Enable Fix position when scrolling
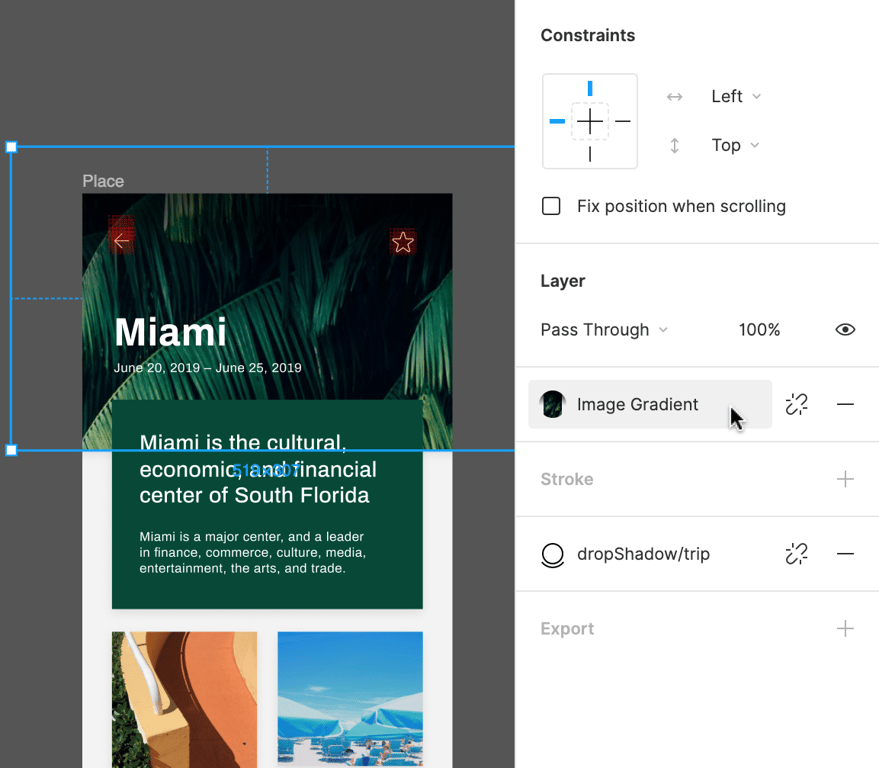This screenshot has width=879, height=768. [x=551, y=206]
